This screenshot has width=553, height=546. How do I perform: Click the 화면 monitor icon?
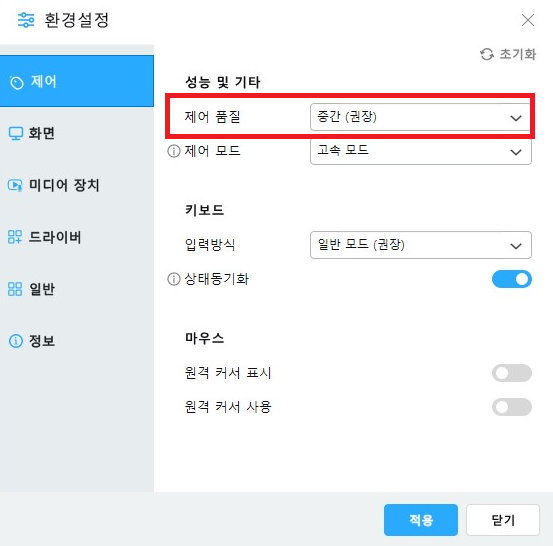pos(16,134)
